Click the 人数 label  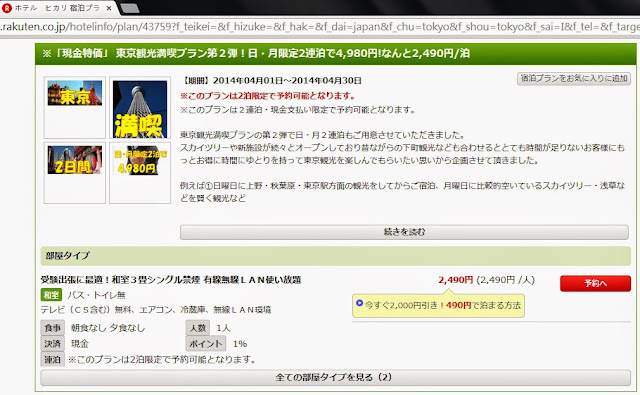pos(198,328)
